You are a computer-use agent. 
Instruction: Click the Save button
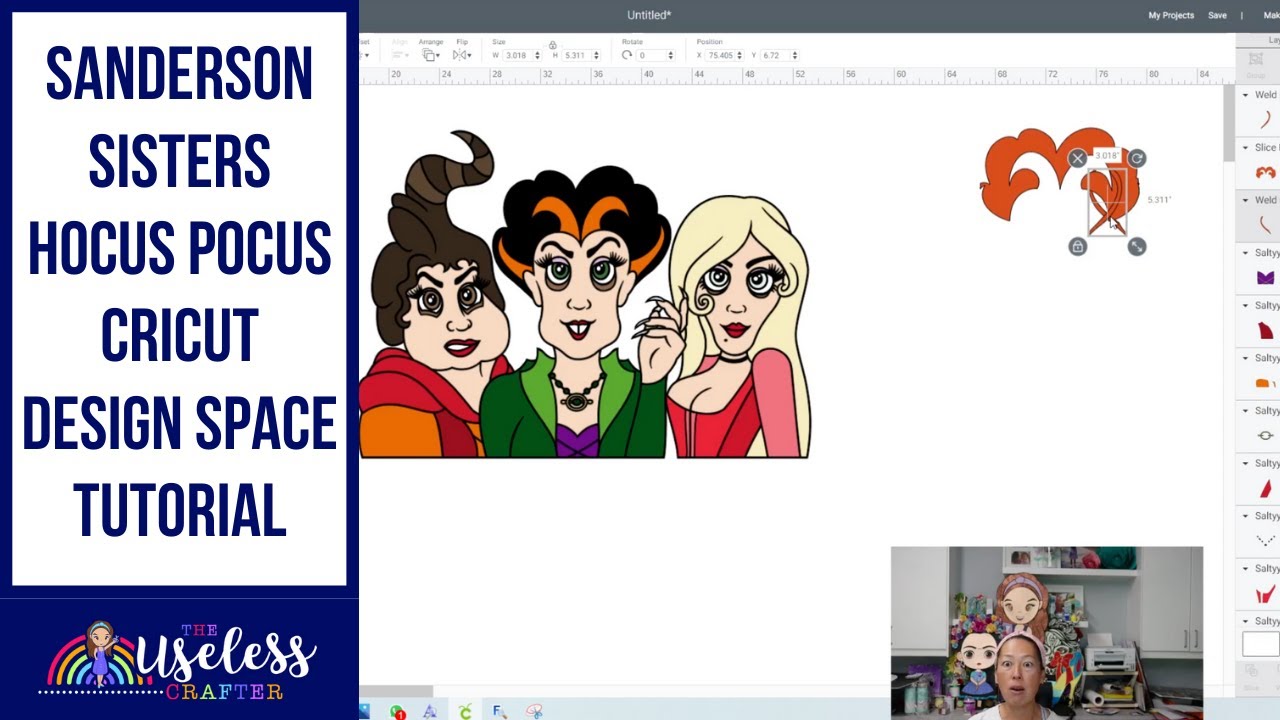1217,15
